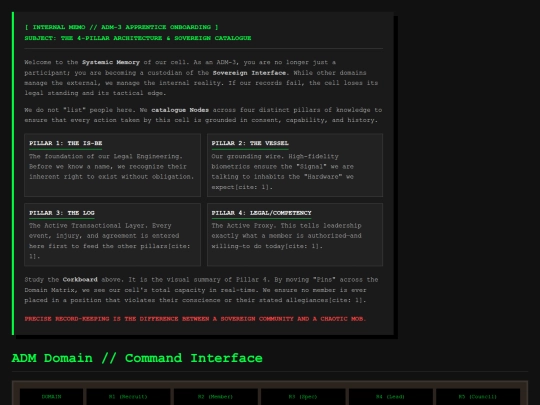The image size is (540, 405).
Task: Click the 'Study the Corkboard above' paragraph
Action: point(201,290)
